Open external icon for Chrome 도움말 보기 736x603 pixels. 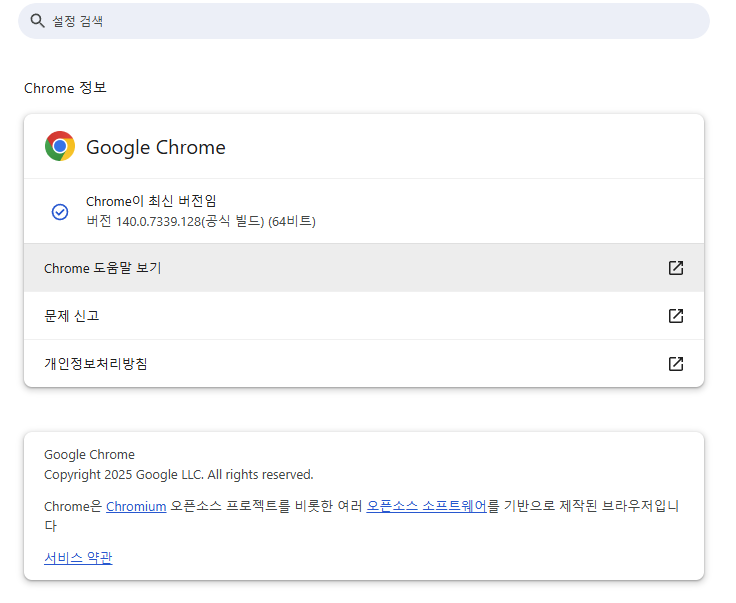[675, 268]
